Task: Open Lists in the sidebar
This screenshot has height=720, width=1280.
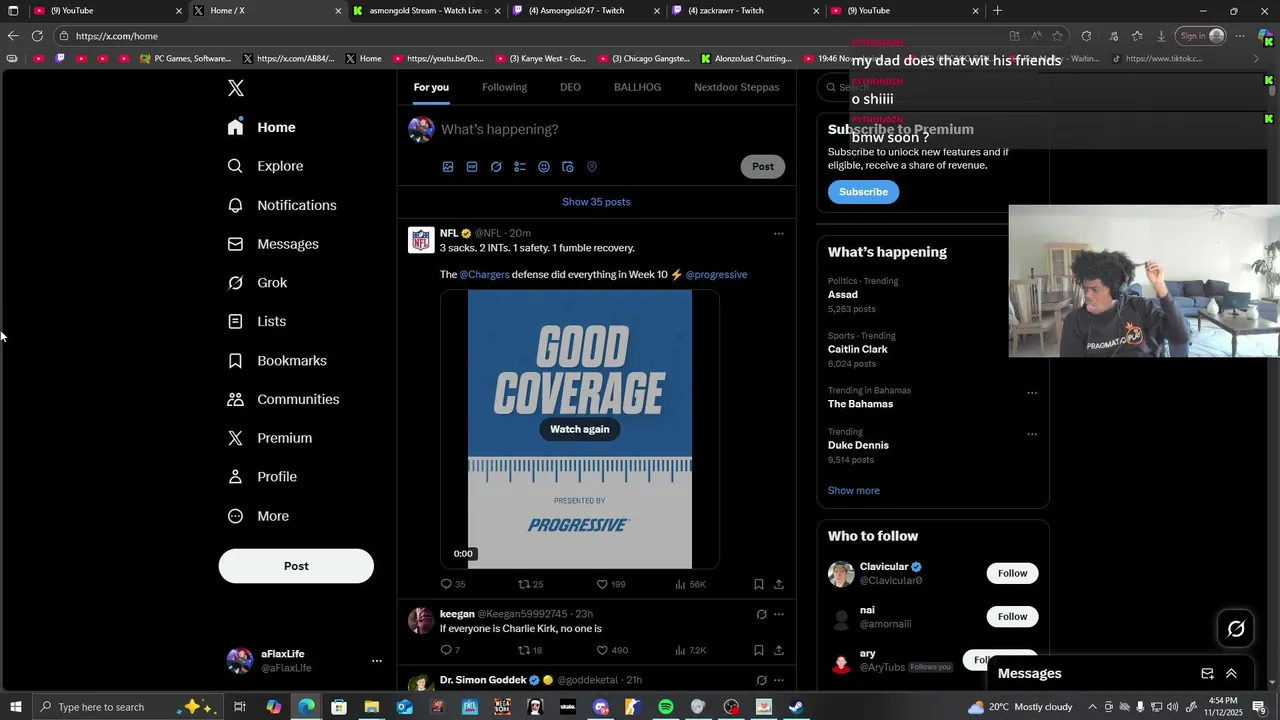Action: point(257,321)
